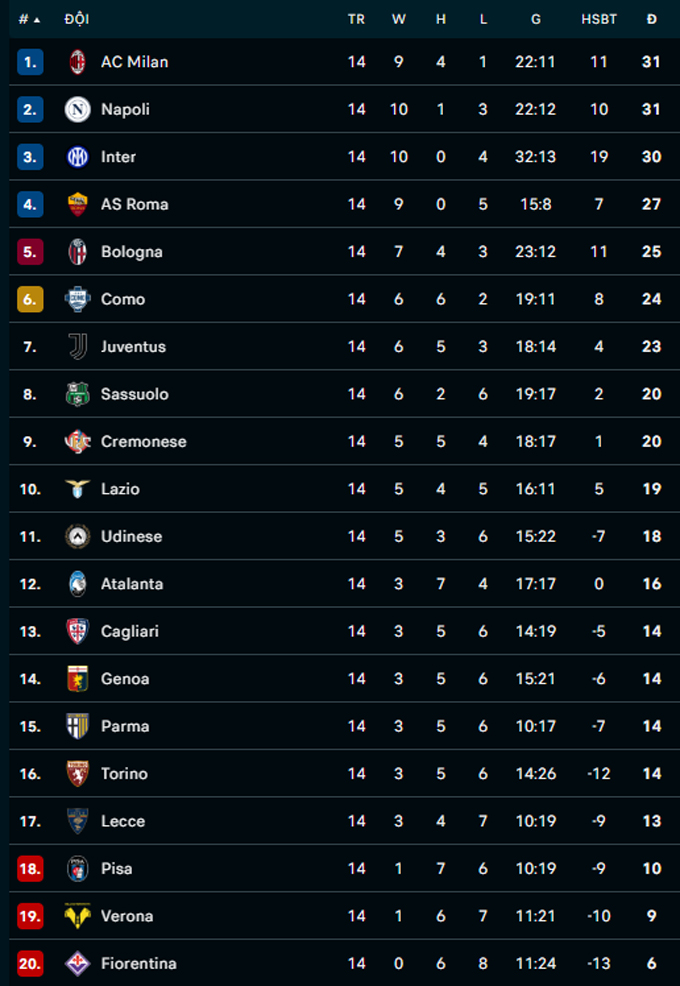The height and width of the screenshot is (986, 680).
Task: Click the Atalanta team name
Action: (132, 584)
